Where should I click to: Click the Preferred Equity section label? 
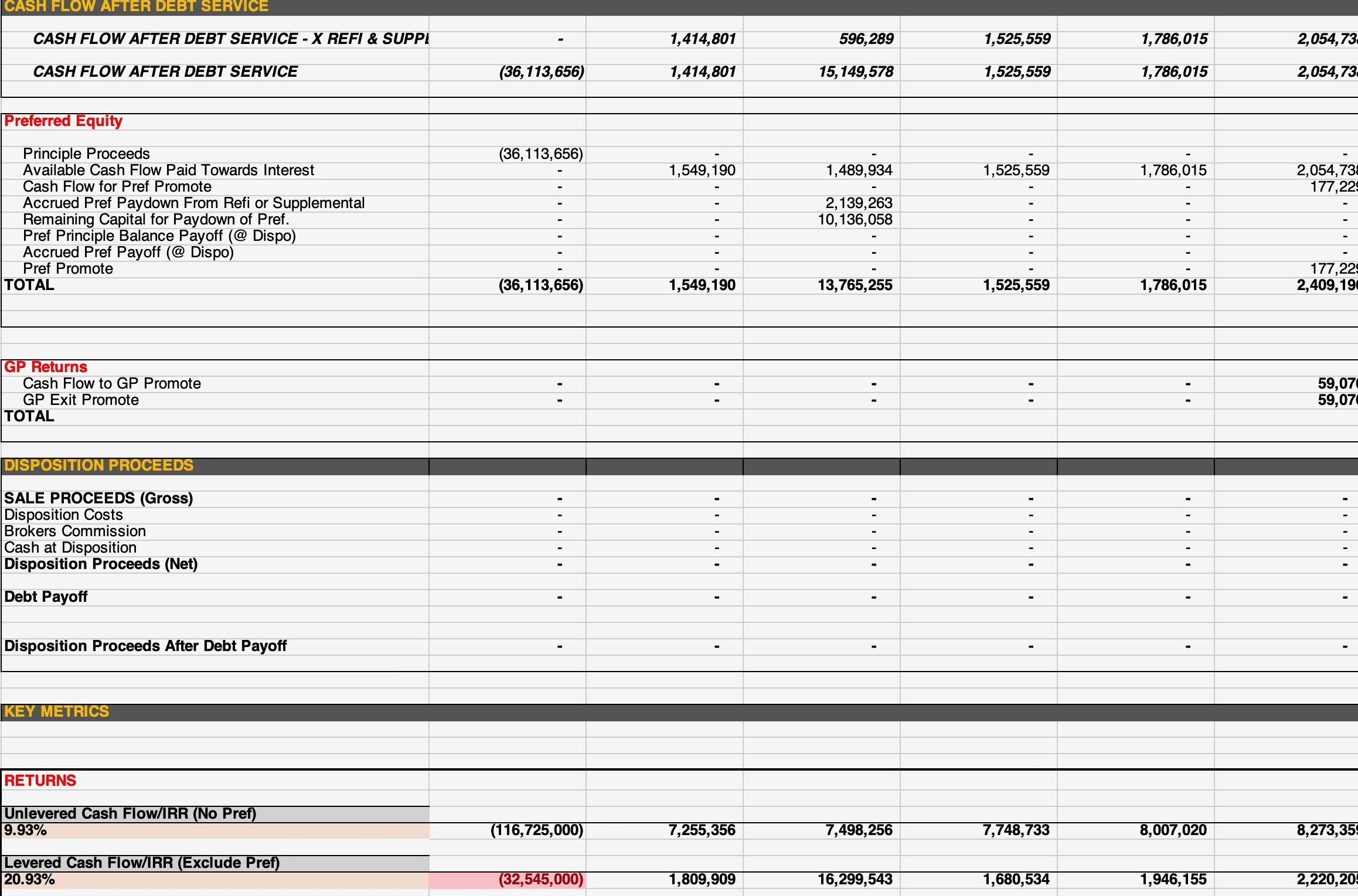click(63, 121)
